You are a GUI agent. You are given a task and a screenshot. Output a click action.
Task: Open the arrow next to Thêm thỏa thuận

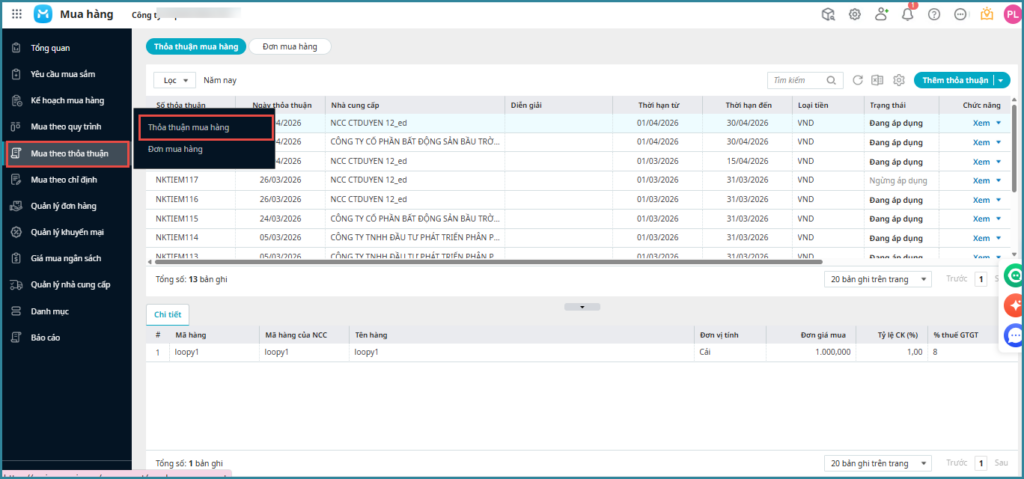(1002, 80)
